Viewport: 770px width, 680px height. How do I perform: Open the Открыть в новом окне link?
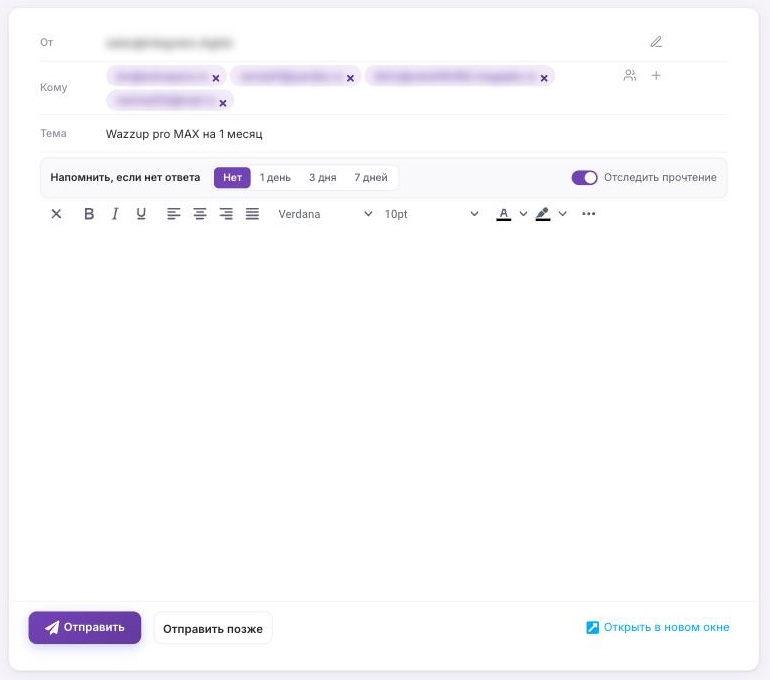point(658,627)
